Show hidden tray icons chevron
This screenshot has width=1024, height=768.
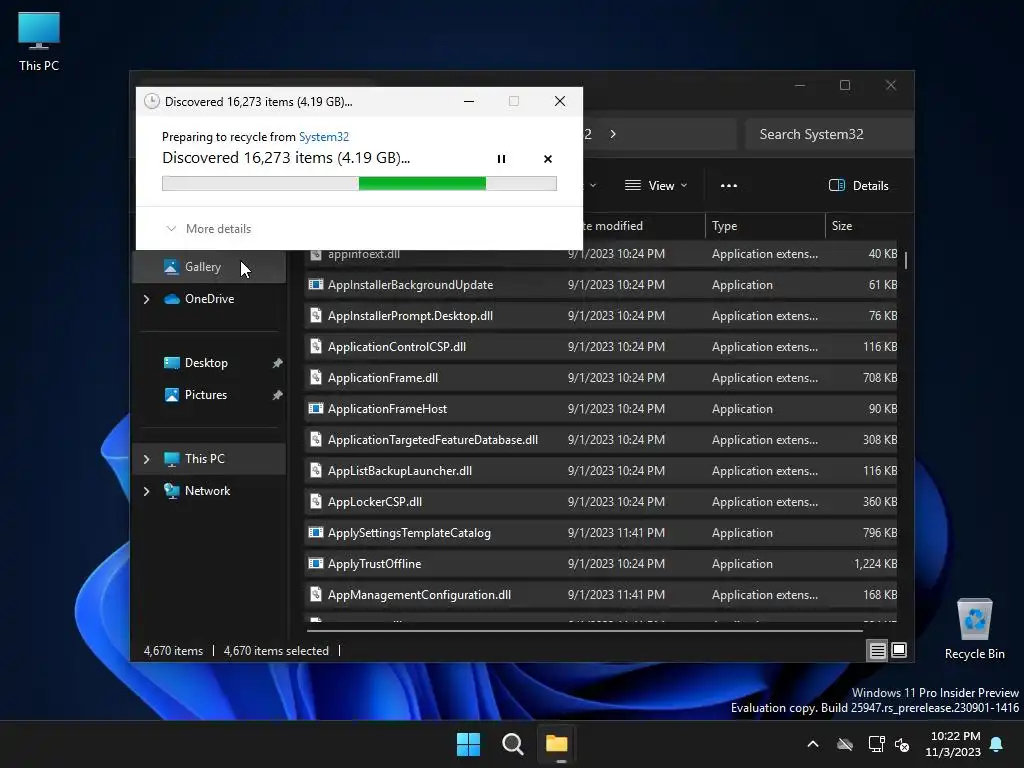pos(812,744)
